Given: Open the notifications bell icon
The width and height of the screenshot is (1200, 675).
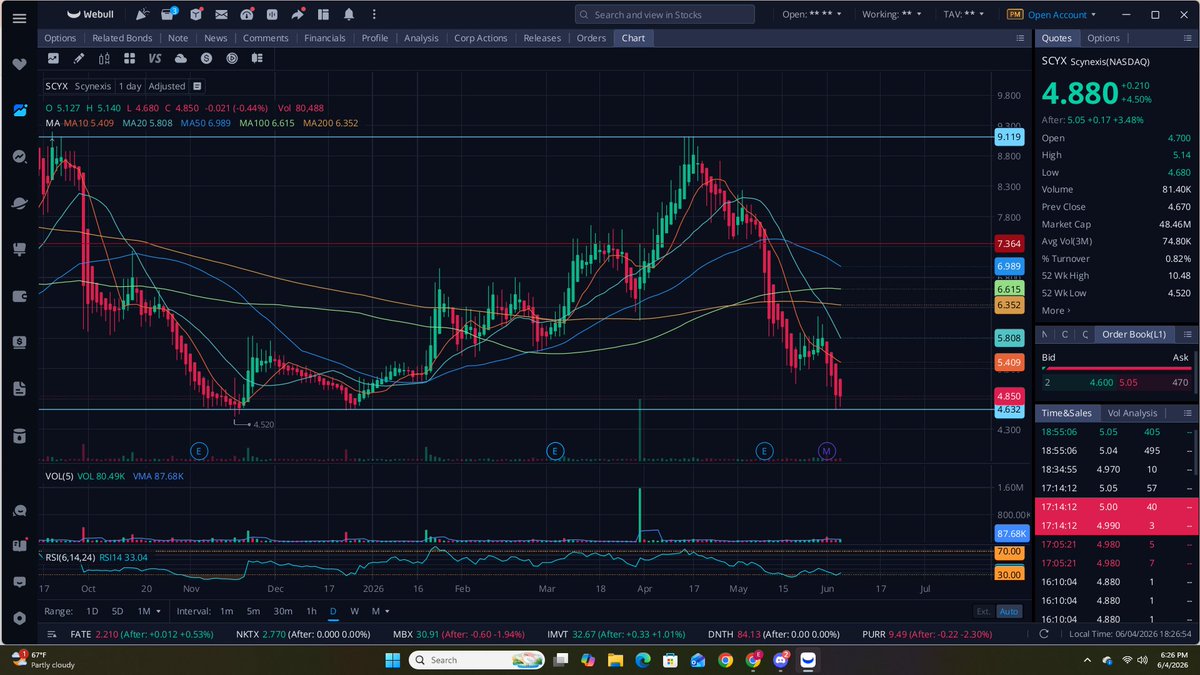Looking at the screenshot, I should pos(348,15).
